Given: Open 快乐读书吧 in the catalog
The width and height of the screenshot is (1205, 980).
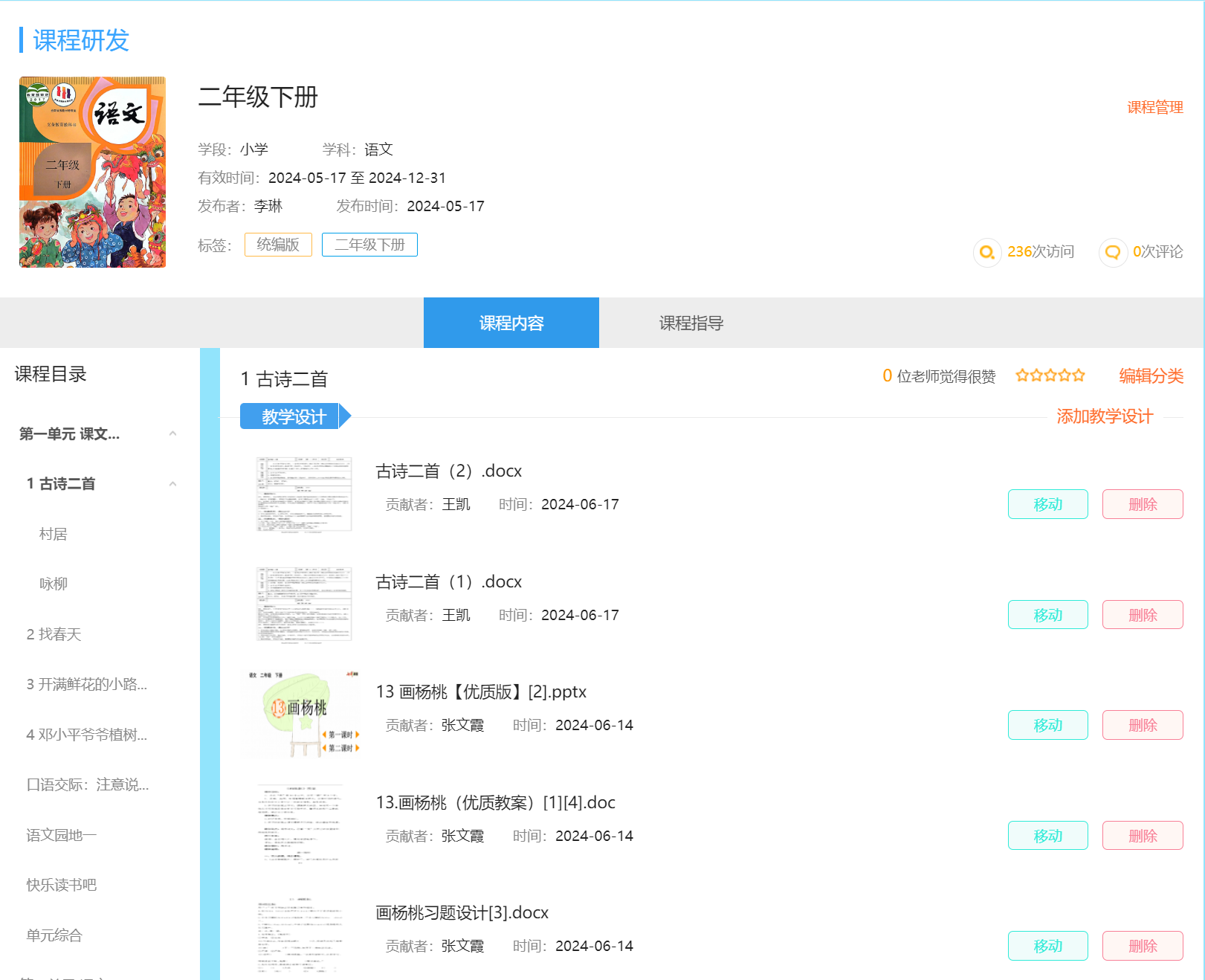Looking at the screenshot, I should [62, 885].
